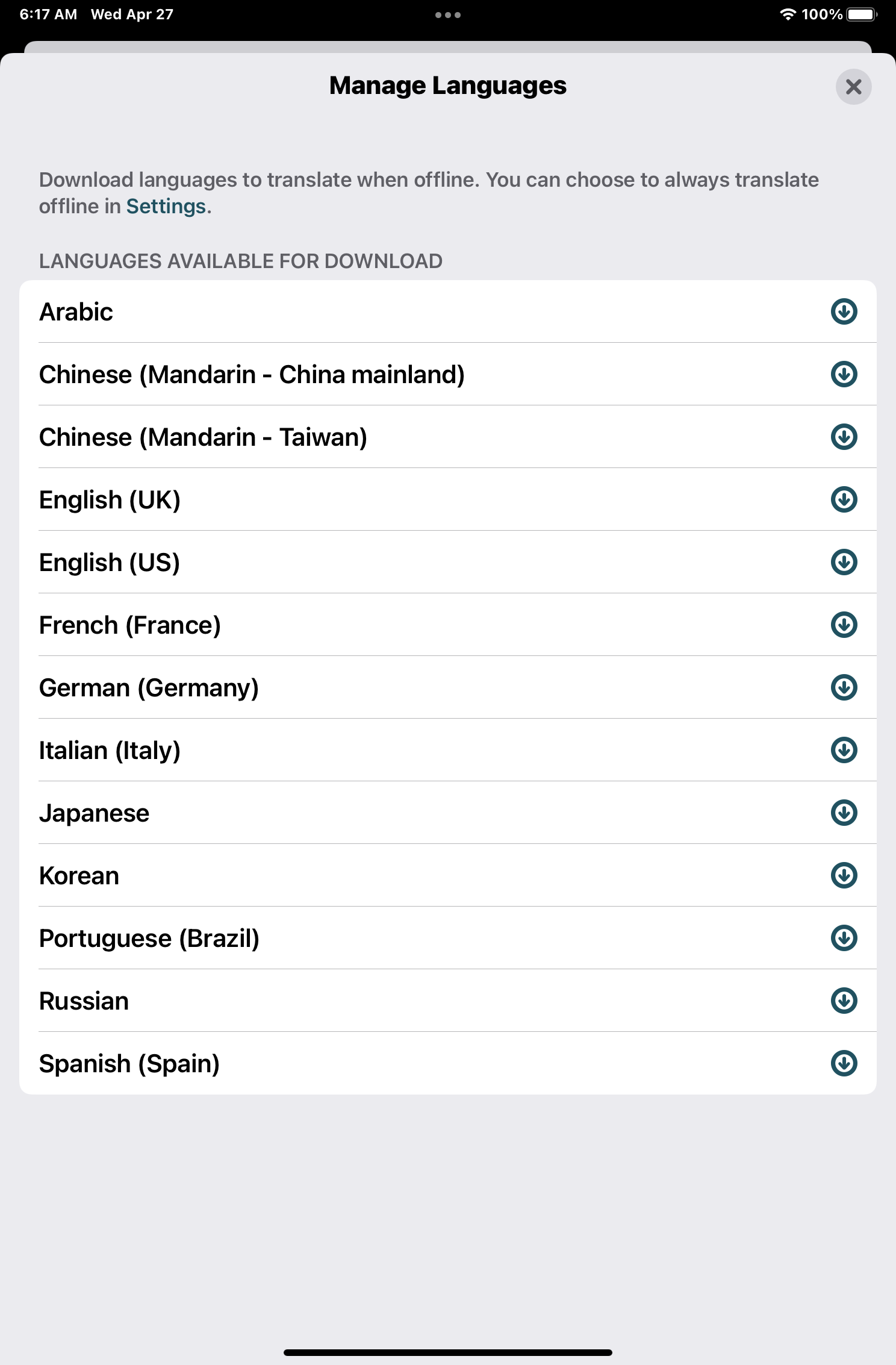Tap the French (France) download icon
The width and height of the screenshot is (896, 1365).
coord(844,625)
